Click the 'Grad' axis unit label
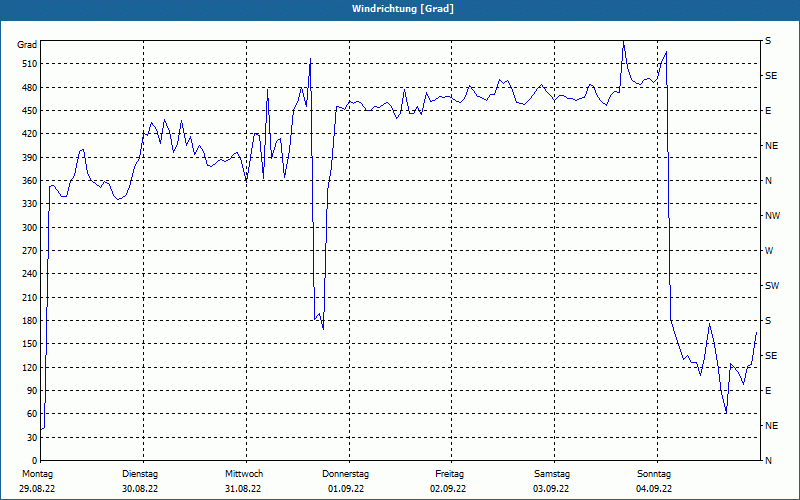 click(x=27, y=45)
